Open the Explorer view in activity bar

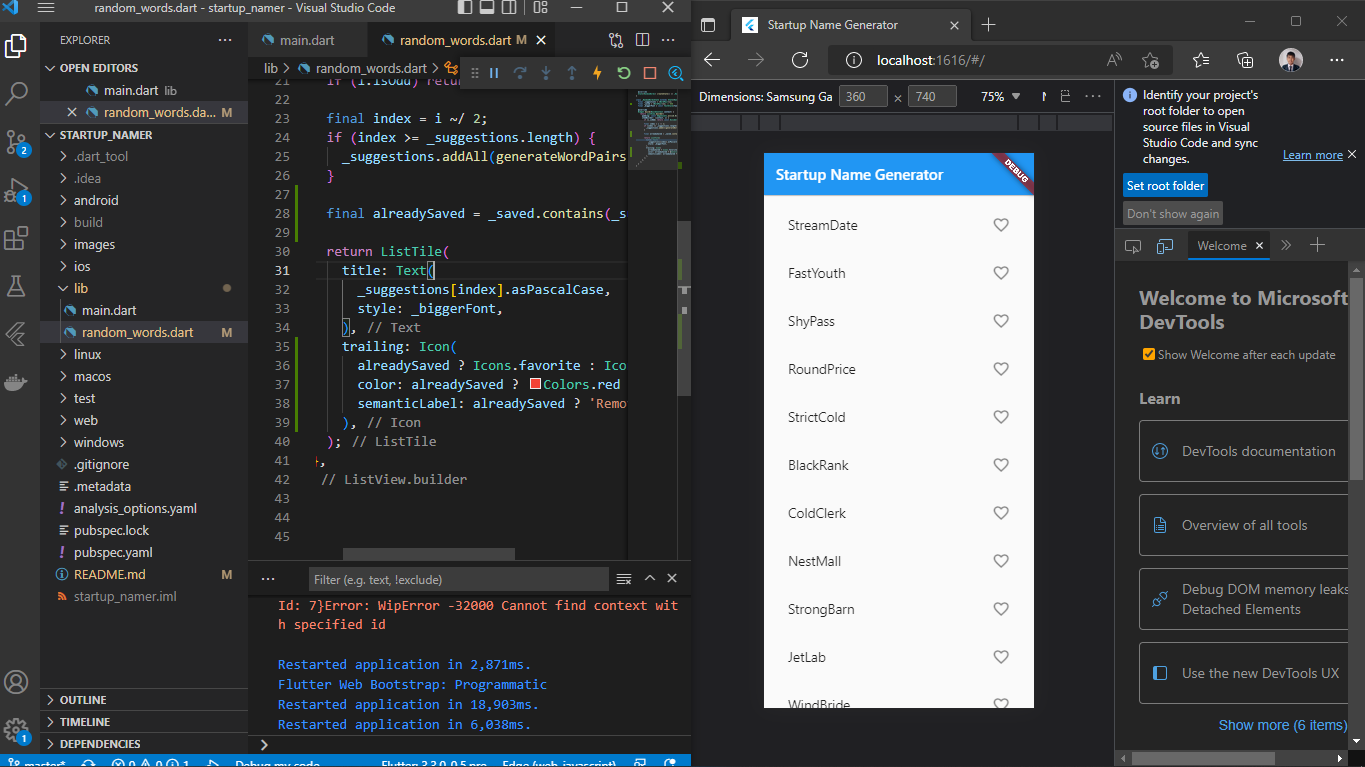(x=16, y=45)
